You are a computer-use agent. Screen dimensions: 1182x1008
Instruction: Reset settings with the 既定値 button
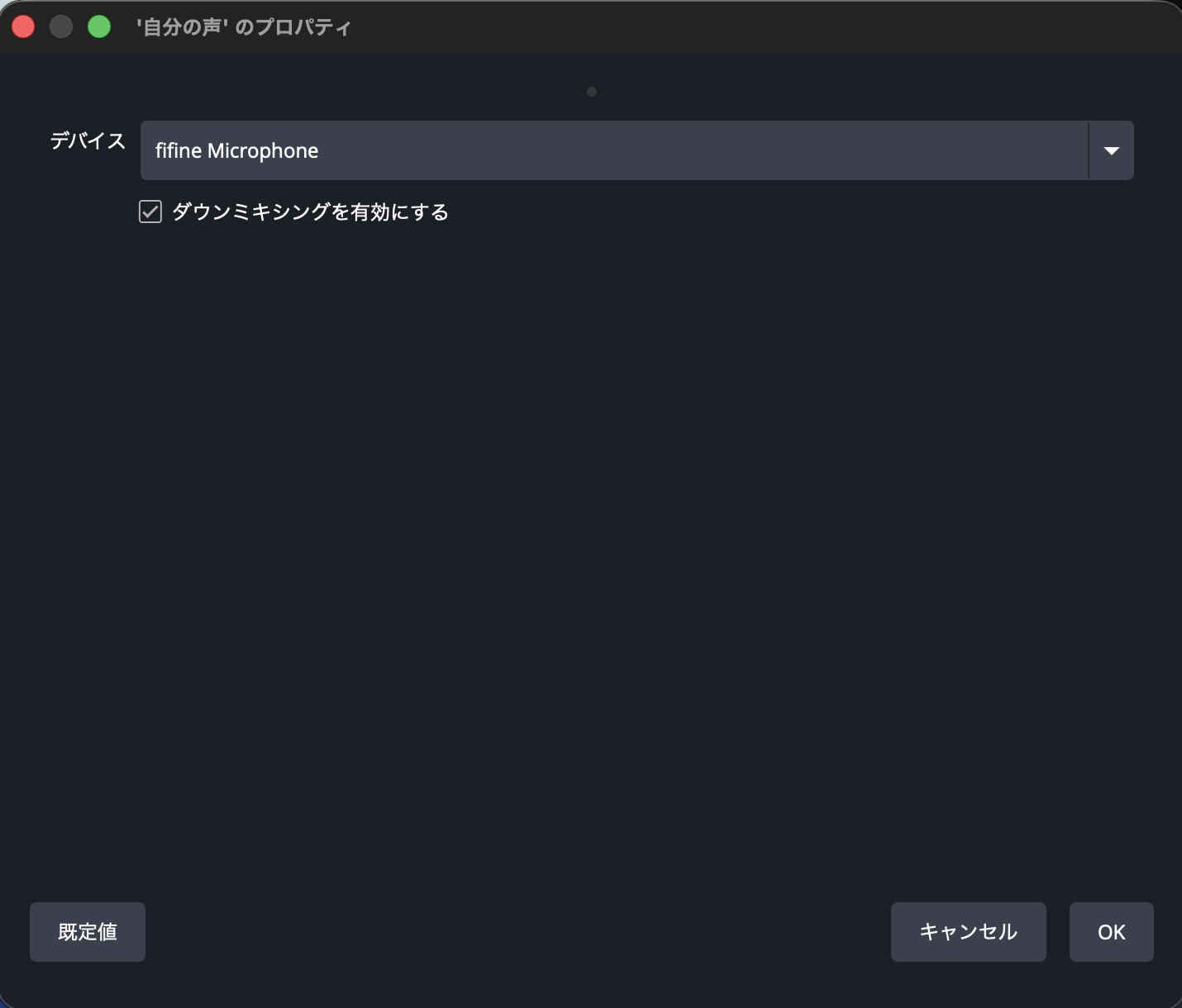pos(88,932)
